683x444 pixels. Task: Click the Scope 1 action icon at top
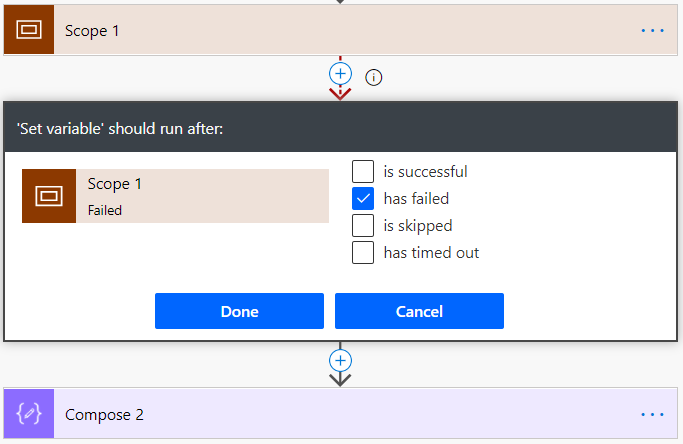(29, 30)
